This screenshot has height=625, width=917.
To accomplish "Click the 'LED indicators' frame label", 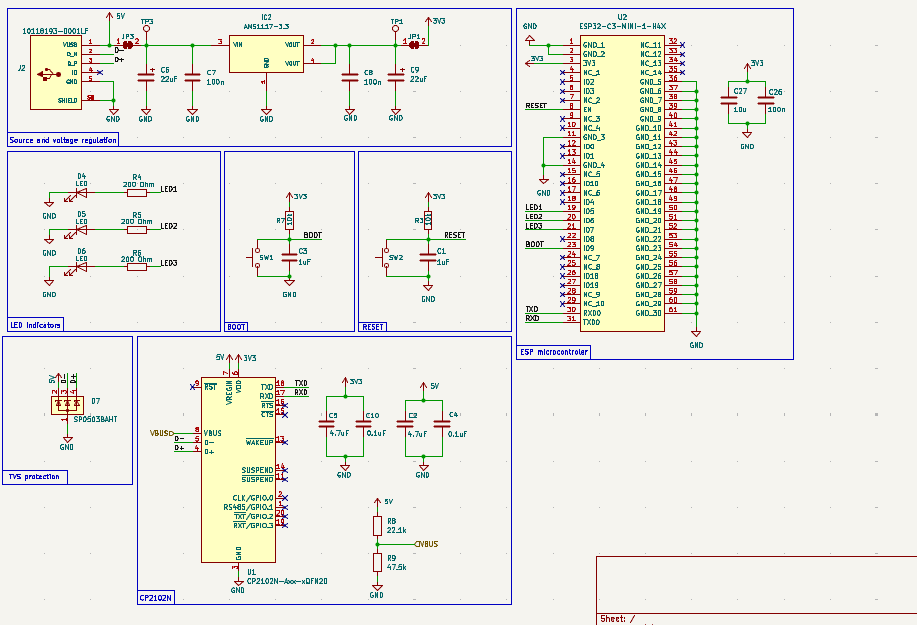I will [35, 325].
